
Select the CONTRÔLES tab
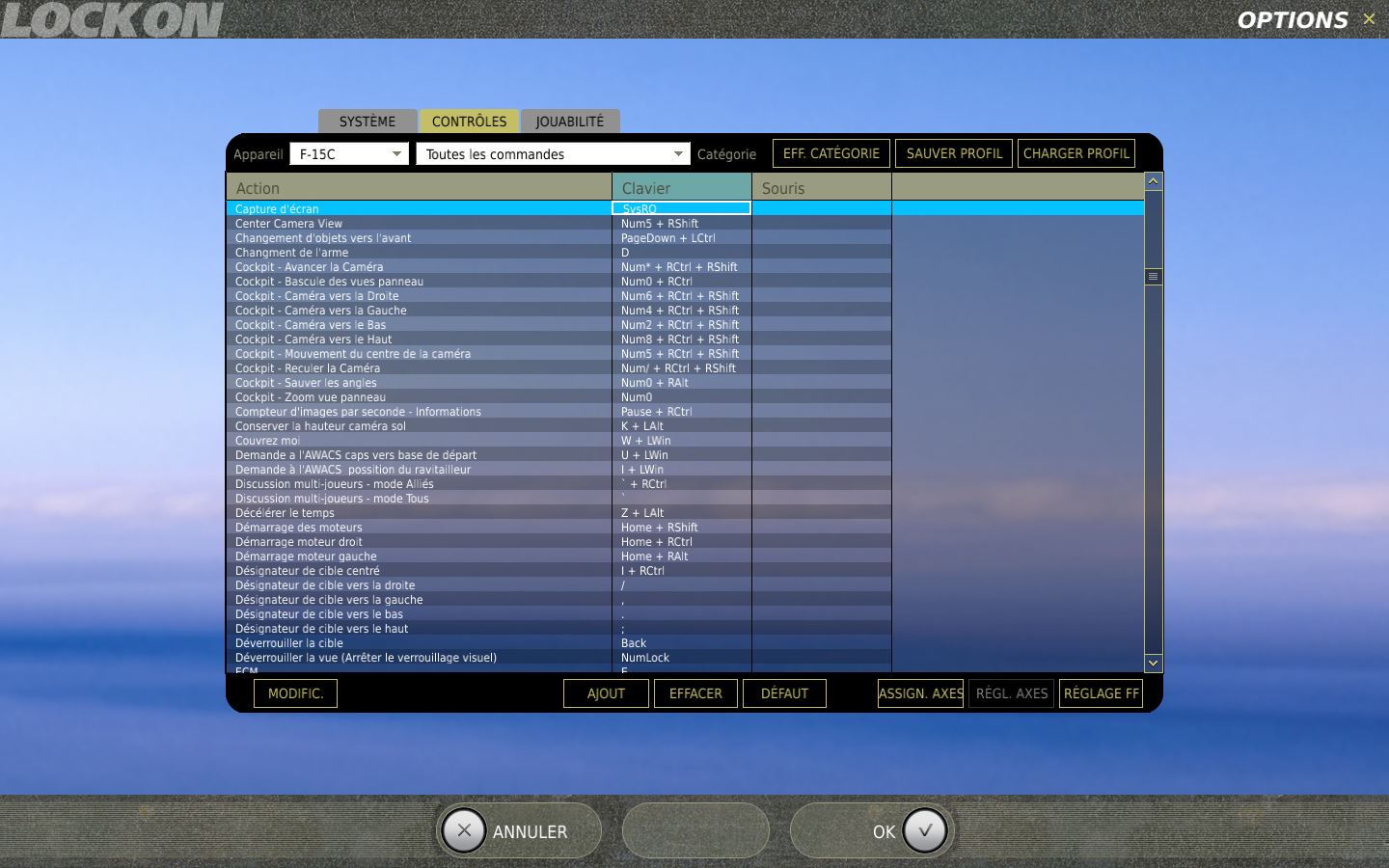coord(470,122)
